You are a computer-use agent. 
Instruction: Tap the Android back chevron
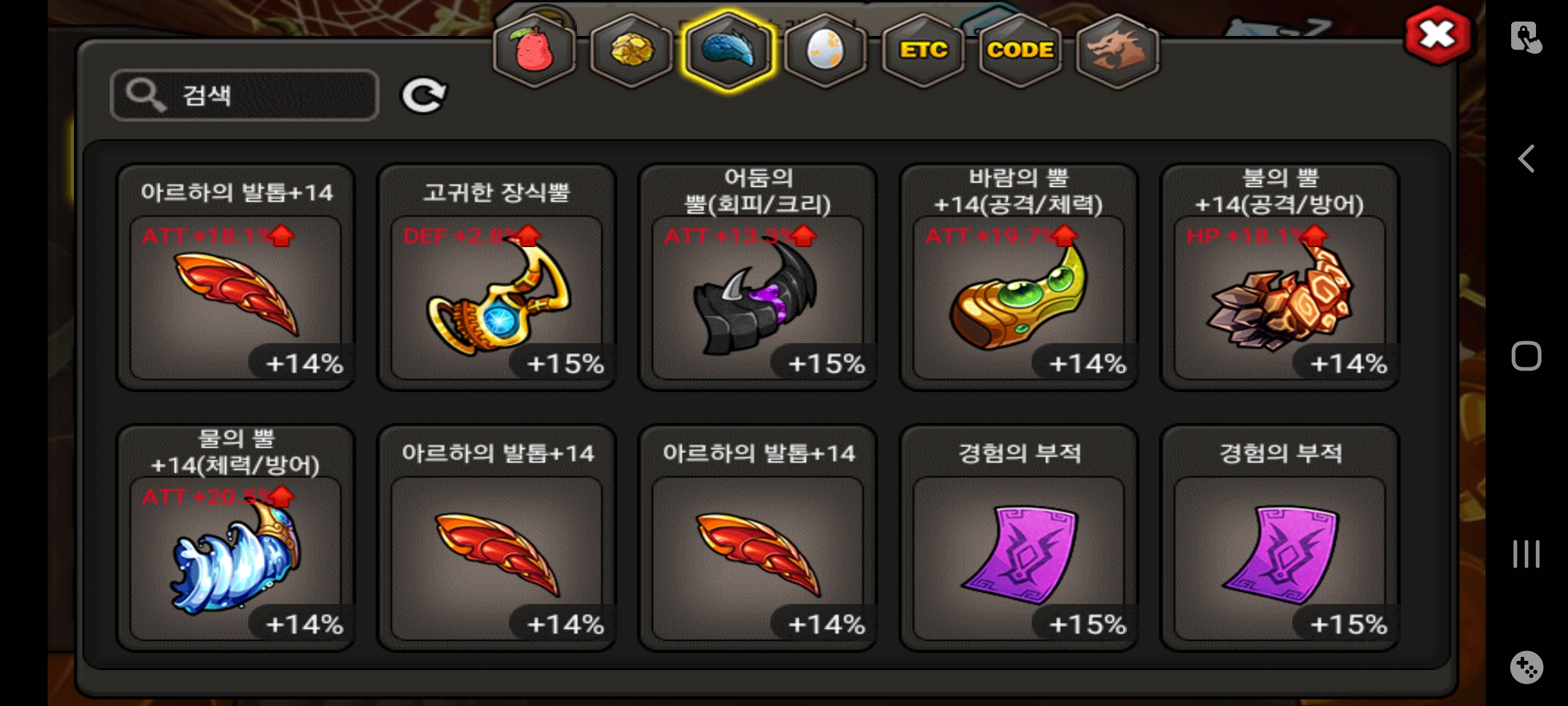(x=1526, y=159)
